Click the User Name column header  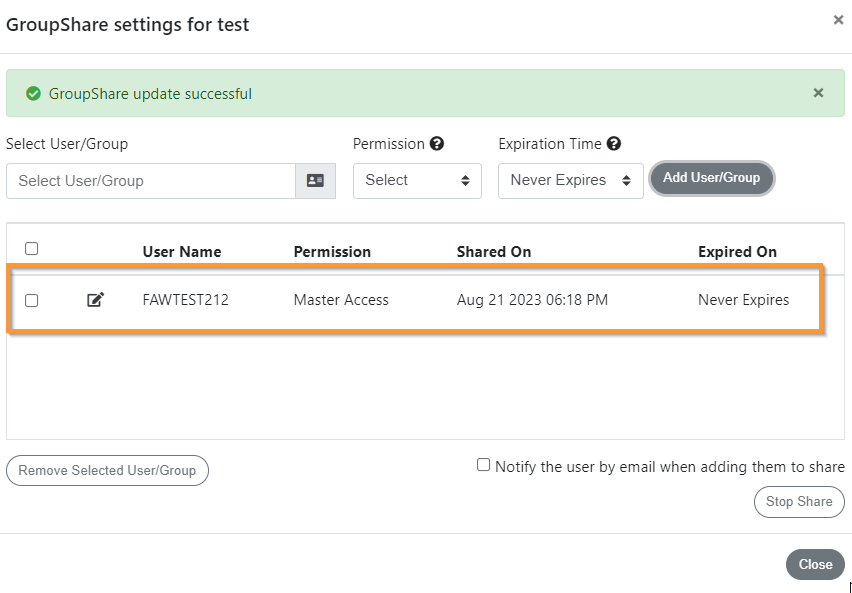point(181,252)
